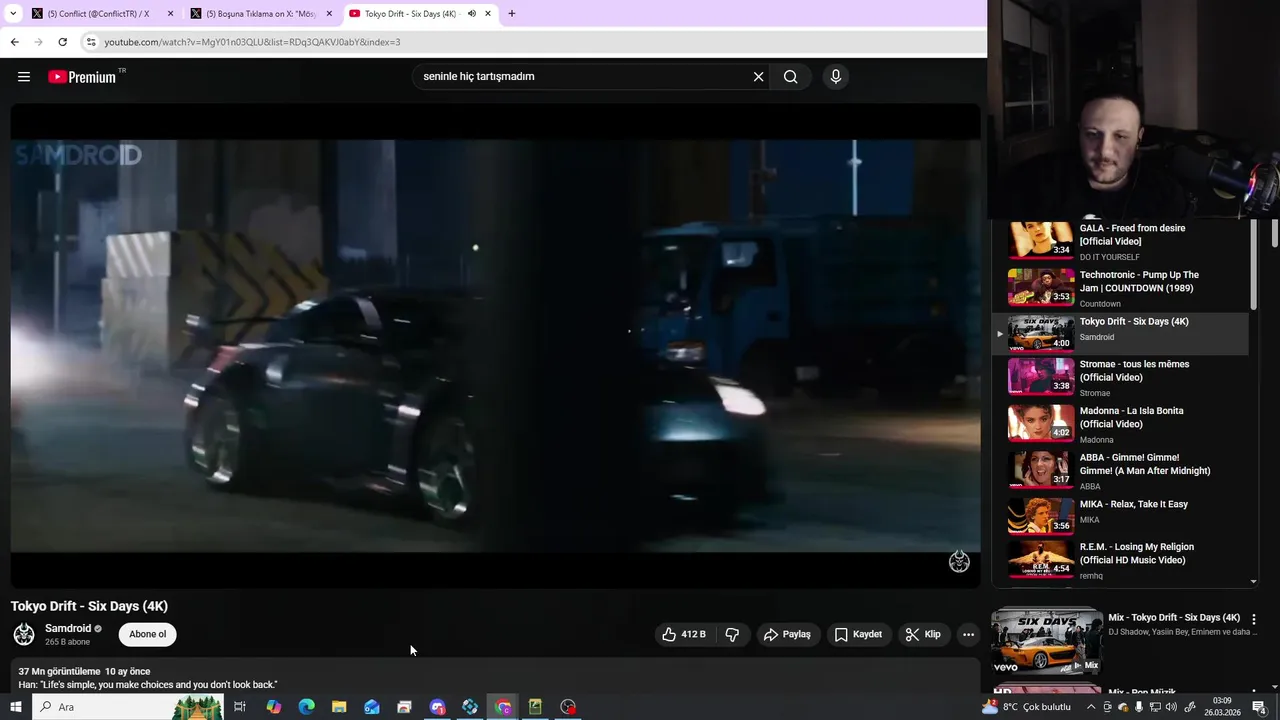Close the Conflict X tab

tap(170, 14)
